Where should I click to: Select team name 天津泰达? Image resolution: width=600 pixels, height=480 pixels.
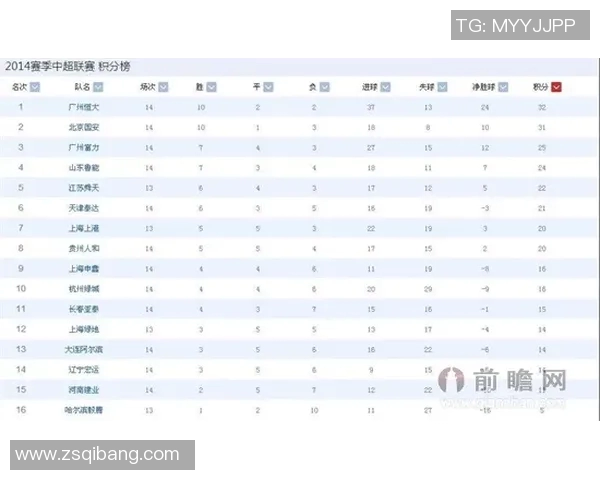coord(84,208)
